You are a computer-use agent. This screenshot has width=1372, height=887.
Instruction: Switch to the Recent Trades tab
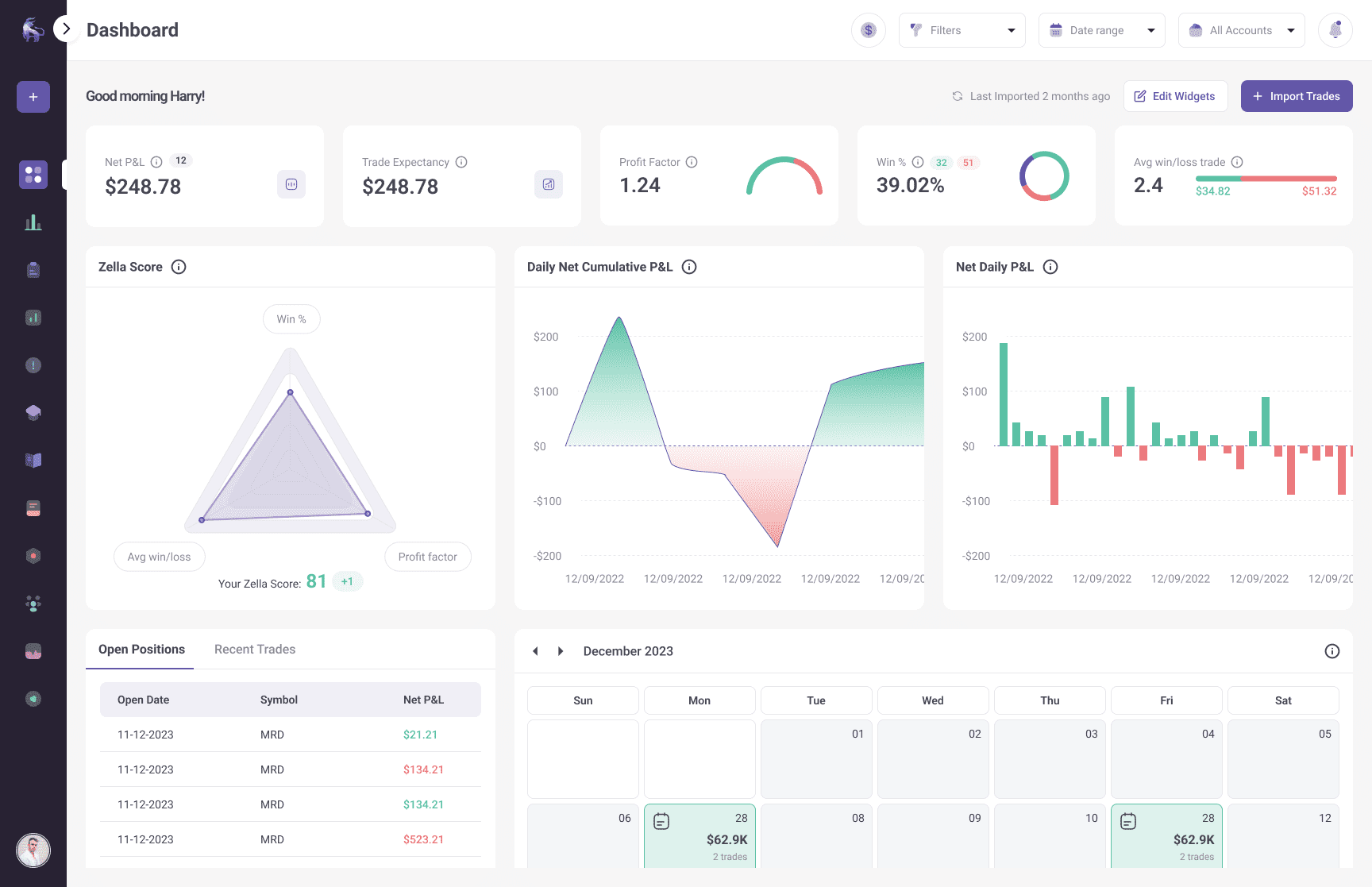coord(254,649)
